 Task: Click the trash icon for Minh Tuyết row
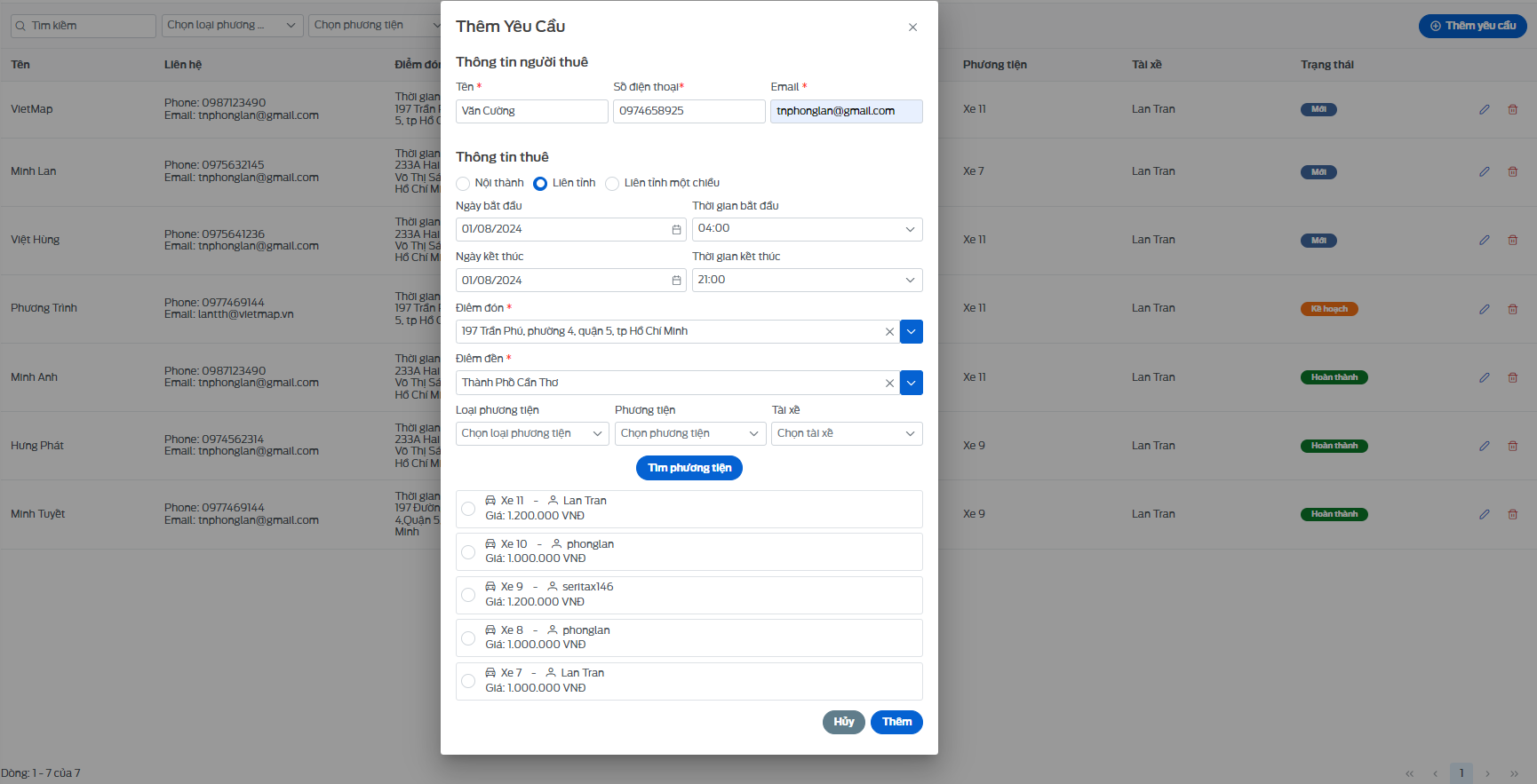point(1512,514)
